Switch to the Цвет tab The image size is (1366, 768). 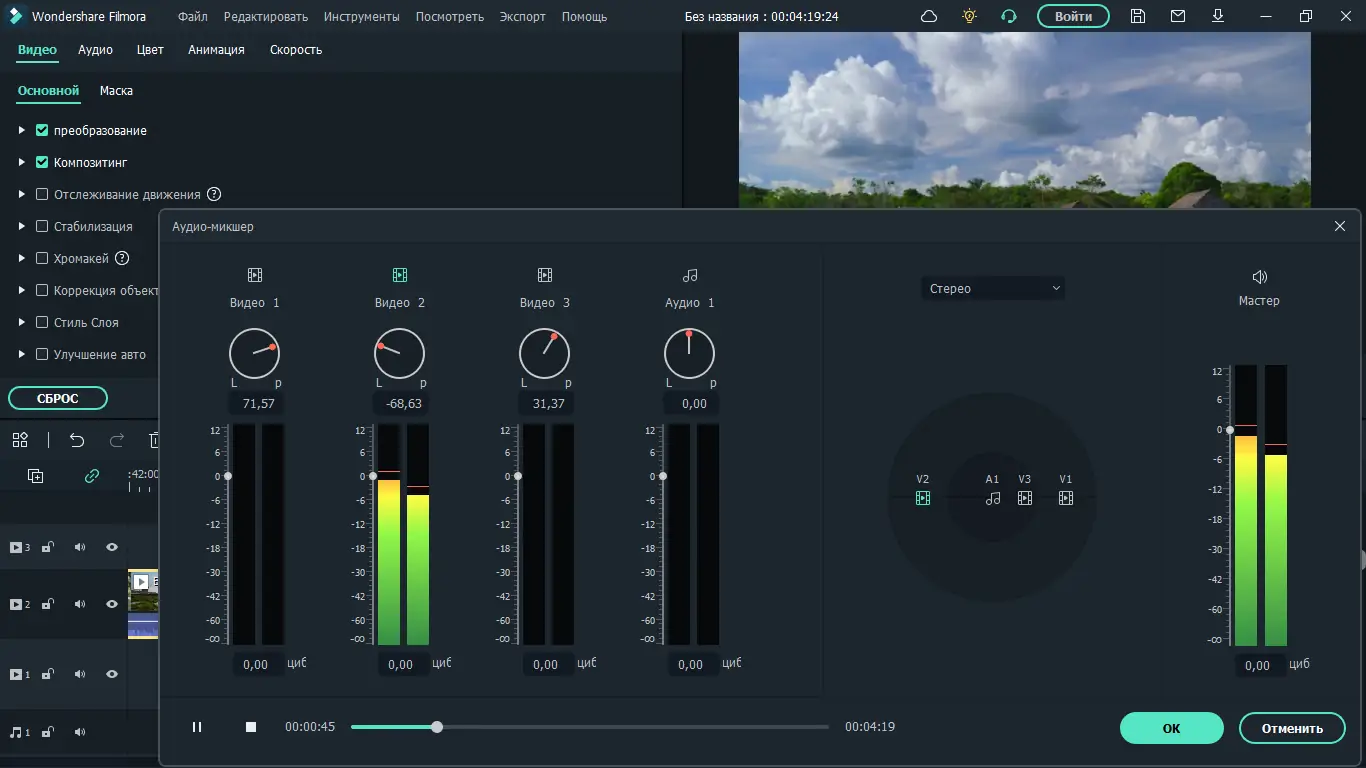click(x=150, y=50)
